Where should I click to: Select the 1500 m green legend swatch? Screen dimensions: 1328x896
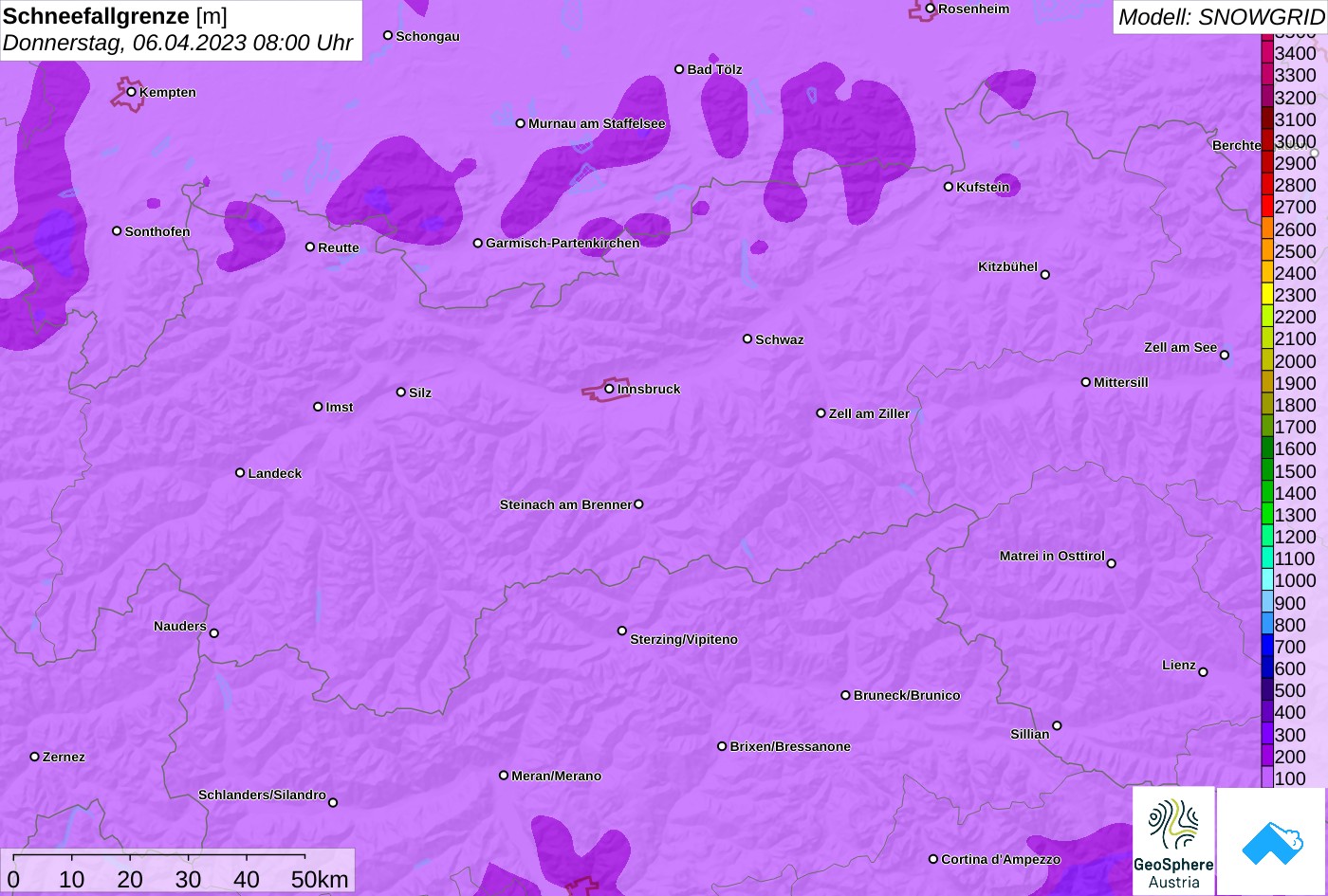(1267, 470)
